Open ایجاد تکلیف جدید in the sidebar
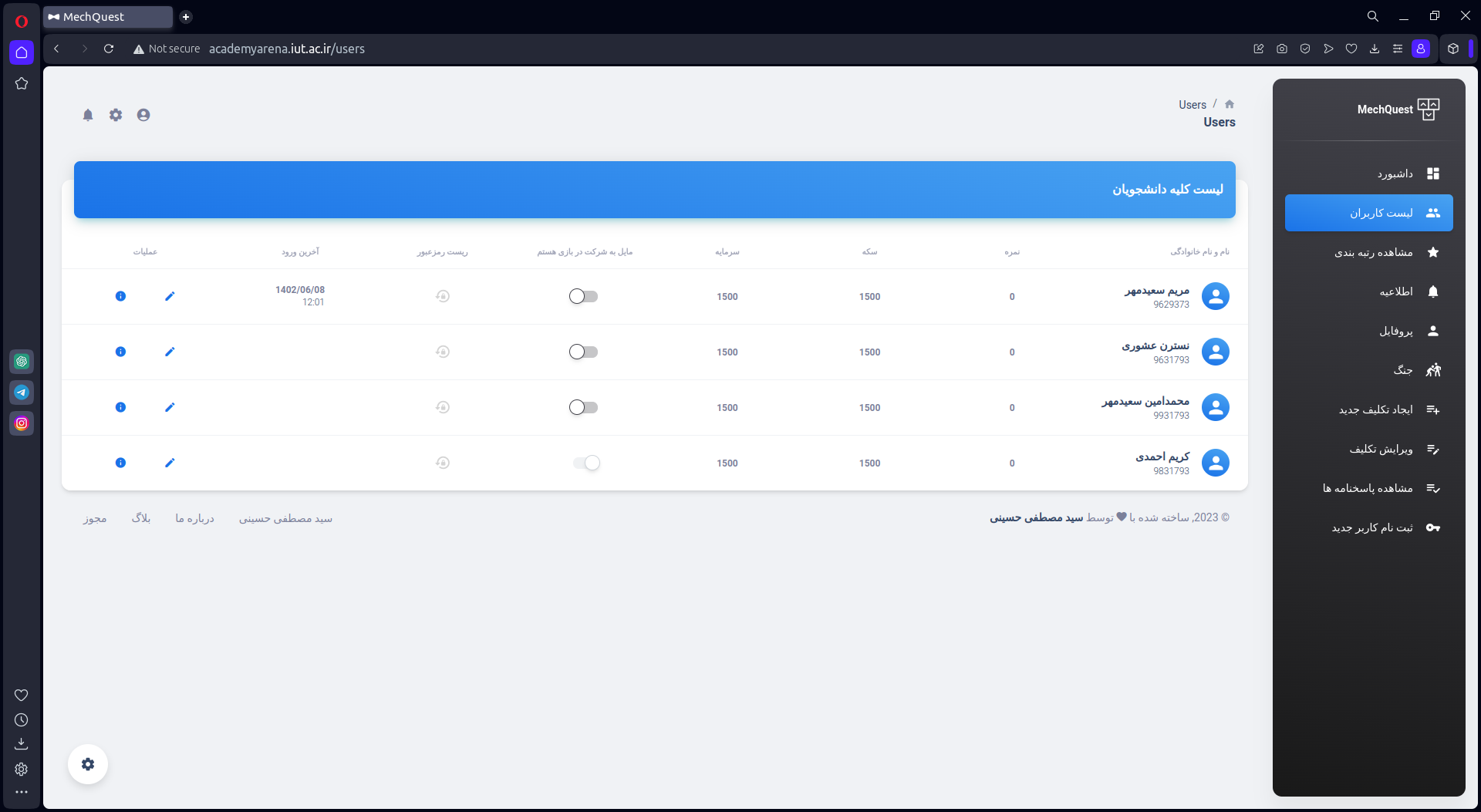 [x=1369, y=409]
